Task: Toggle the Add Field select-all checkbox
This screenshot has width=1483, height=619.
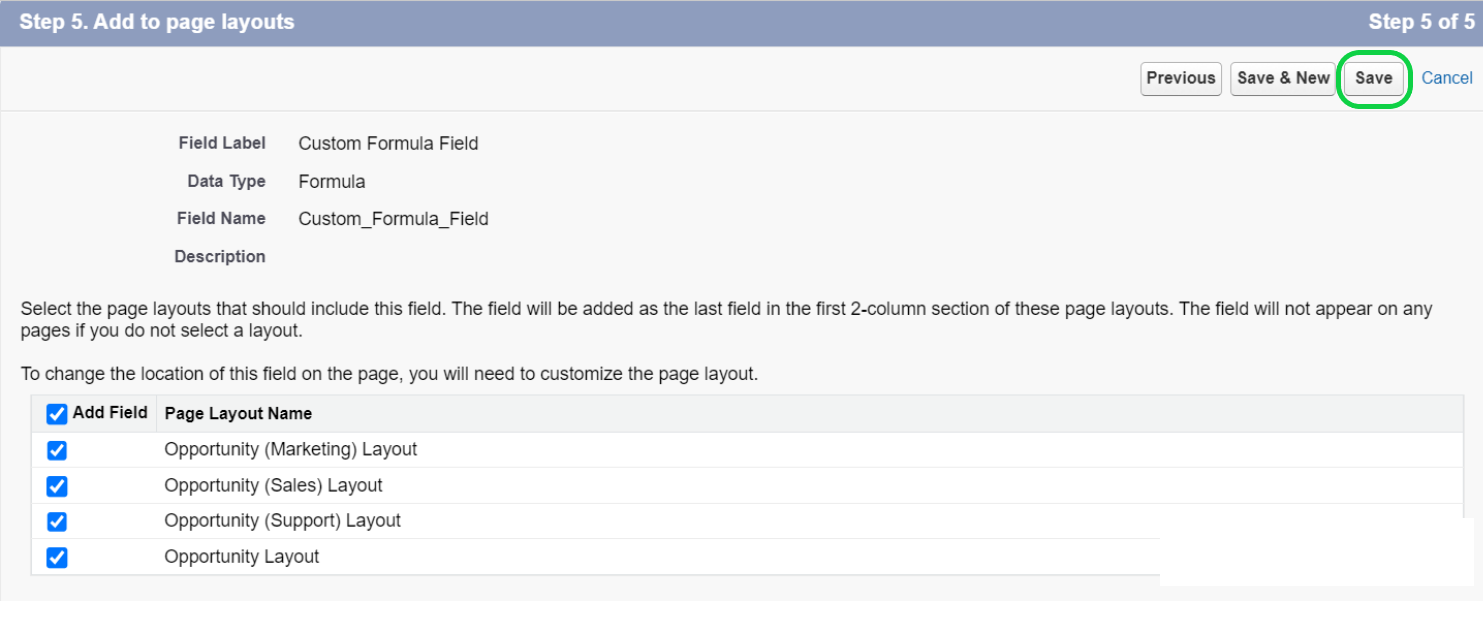Action: click(x=57, y=414)
